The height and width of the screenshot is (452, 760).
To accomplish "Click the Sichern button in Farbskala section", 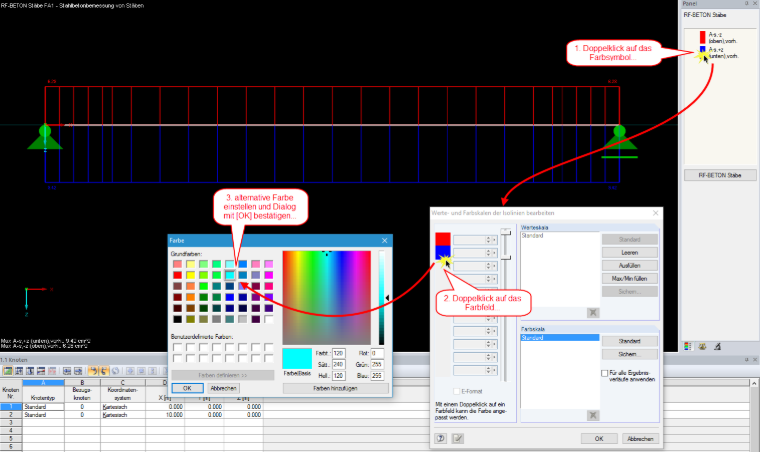I will pos(630,354).
